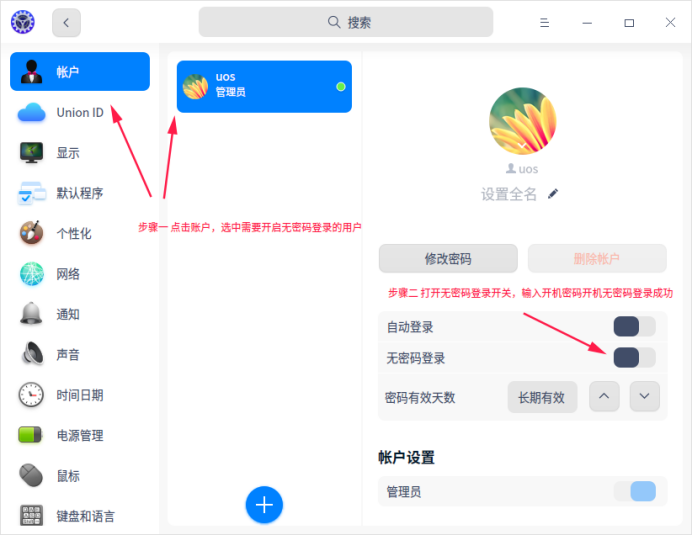Open the 通知 settings section
Image resolution: width=692 pixels, height=535 pixels.
coord(80,314)
